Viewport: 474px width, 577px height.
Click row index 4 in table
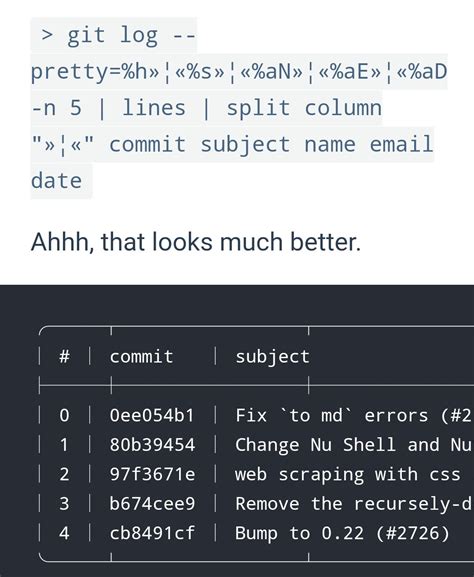coord(64,533)
